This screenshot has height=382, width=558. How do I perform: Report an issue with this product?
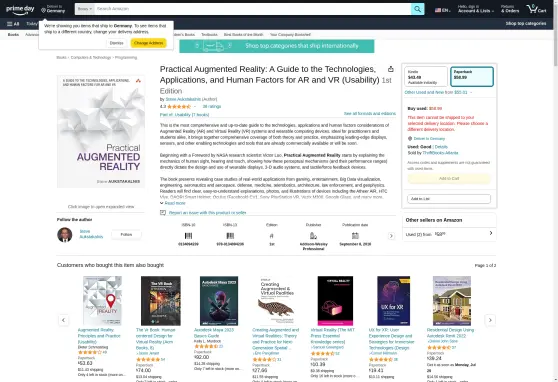[207, 213]
